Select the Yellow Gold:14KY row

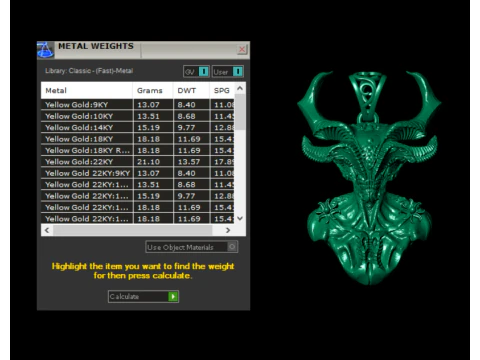click(138, 127)
